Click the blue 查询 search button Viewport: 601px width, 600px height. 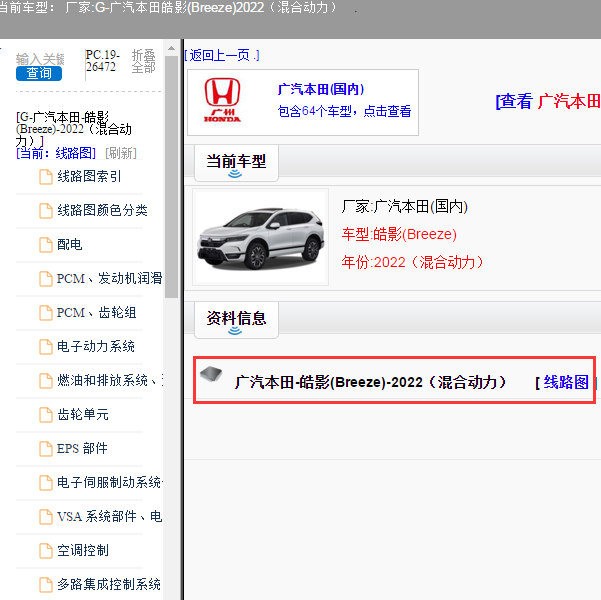(x=39, y=73)
